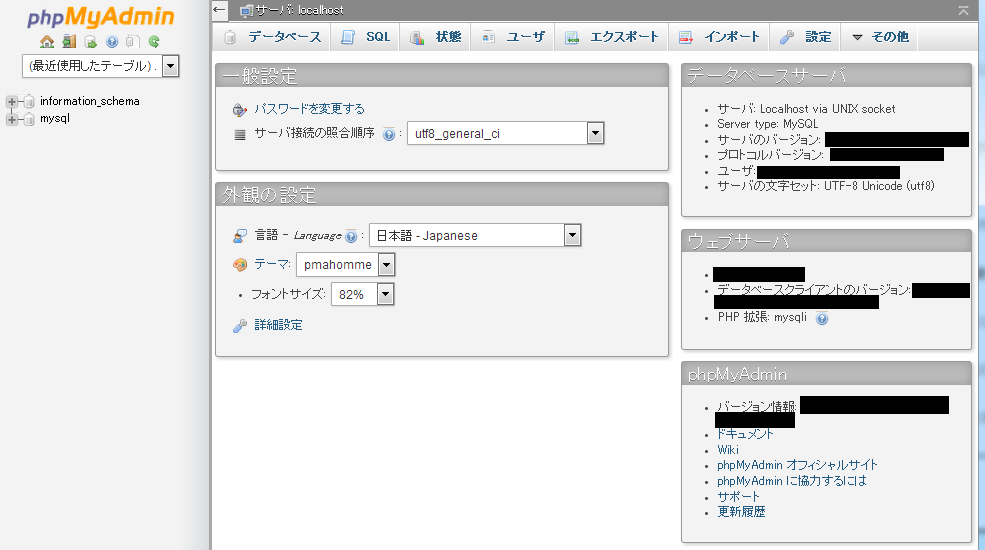985x550 pixels.
Task: Click the export icon in the エクスポート tab
Action: [x=572, y=38]
